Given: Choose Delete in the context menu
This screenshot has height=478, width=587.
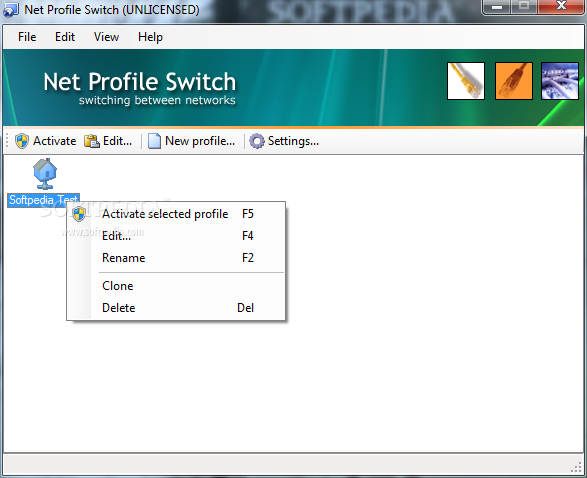Looking at the screenshot, I should pos(176,308).
